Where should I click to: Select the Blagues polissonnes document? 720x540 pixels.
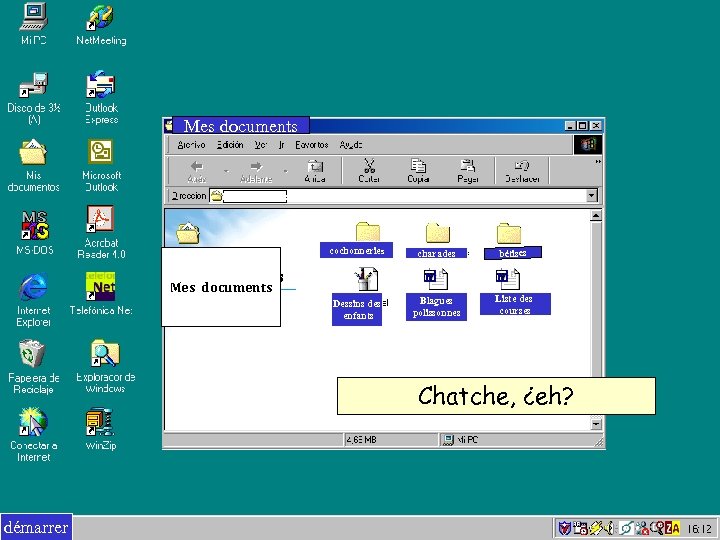436,294
